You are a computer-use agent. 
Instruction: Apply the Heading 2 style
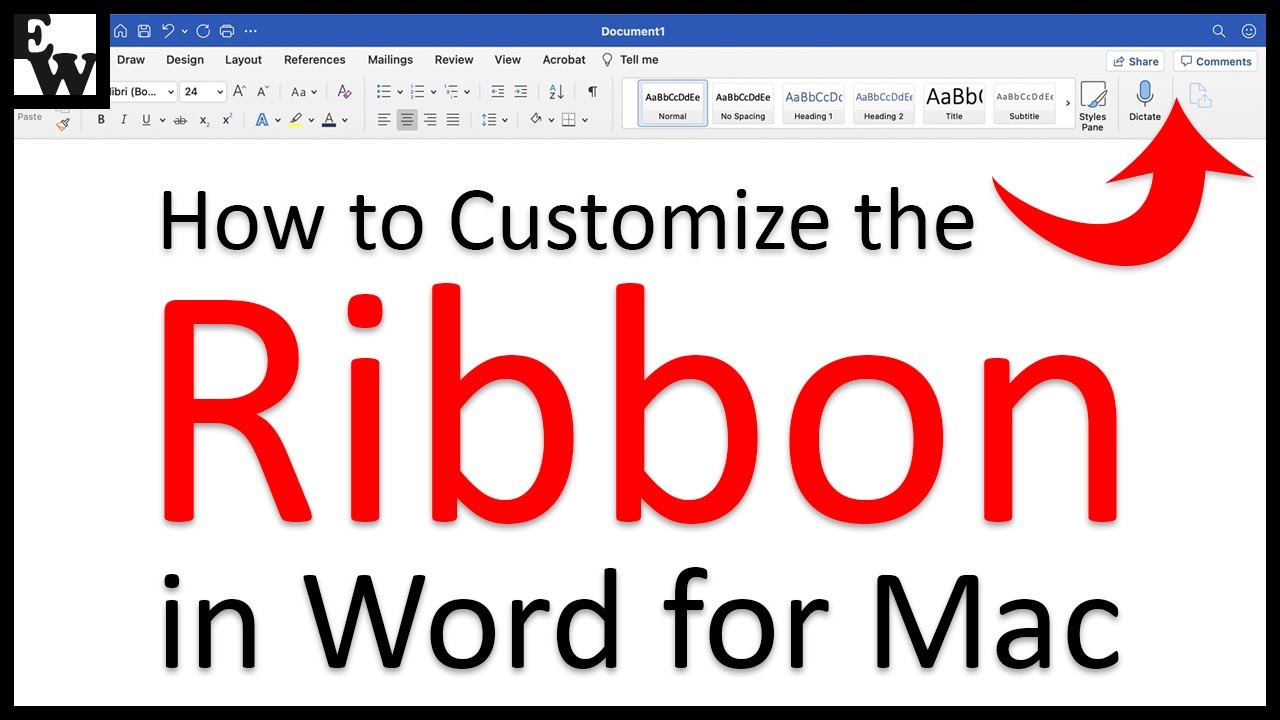click(x=884, y=104)
